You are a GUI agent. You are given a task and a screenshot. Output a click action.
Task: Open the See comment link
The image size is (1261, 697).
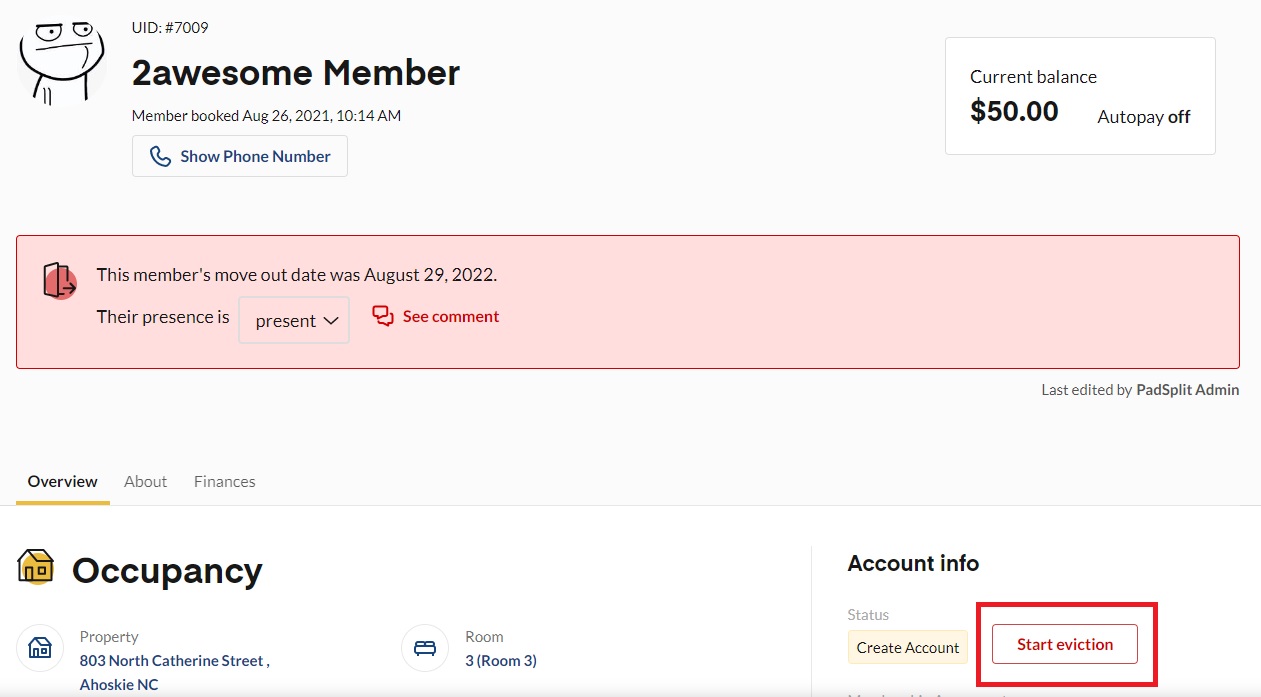tap(450, 316)
